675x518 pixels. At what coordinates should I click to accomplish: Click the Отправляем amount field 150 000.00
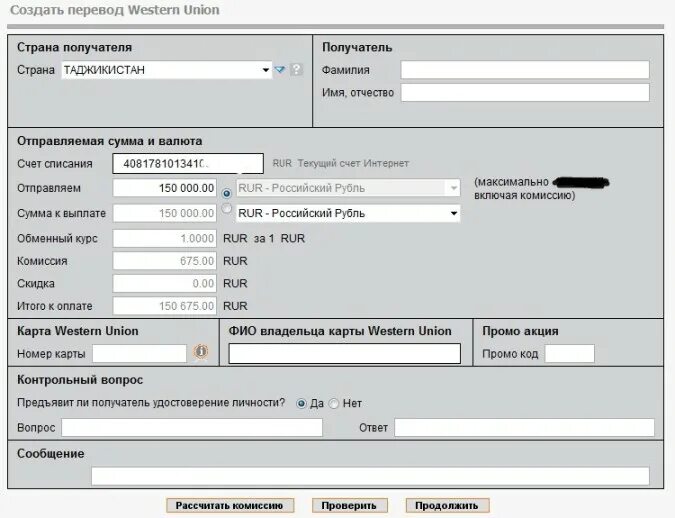click(x=164, y=188)
